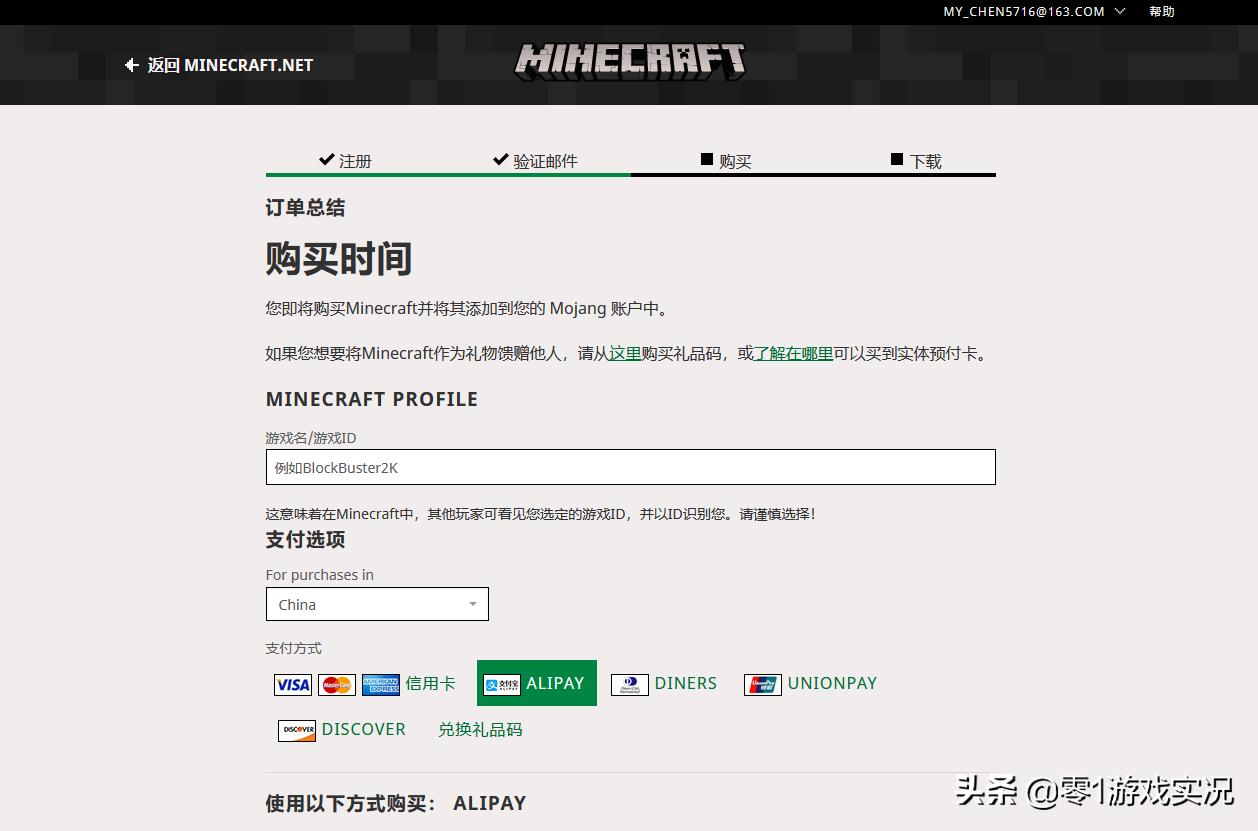
Task: Click the MasterCard payment icon
Action: [x=336, y=684]
